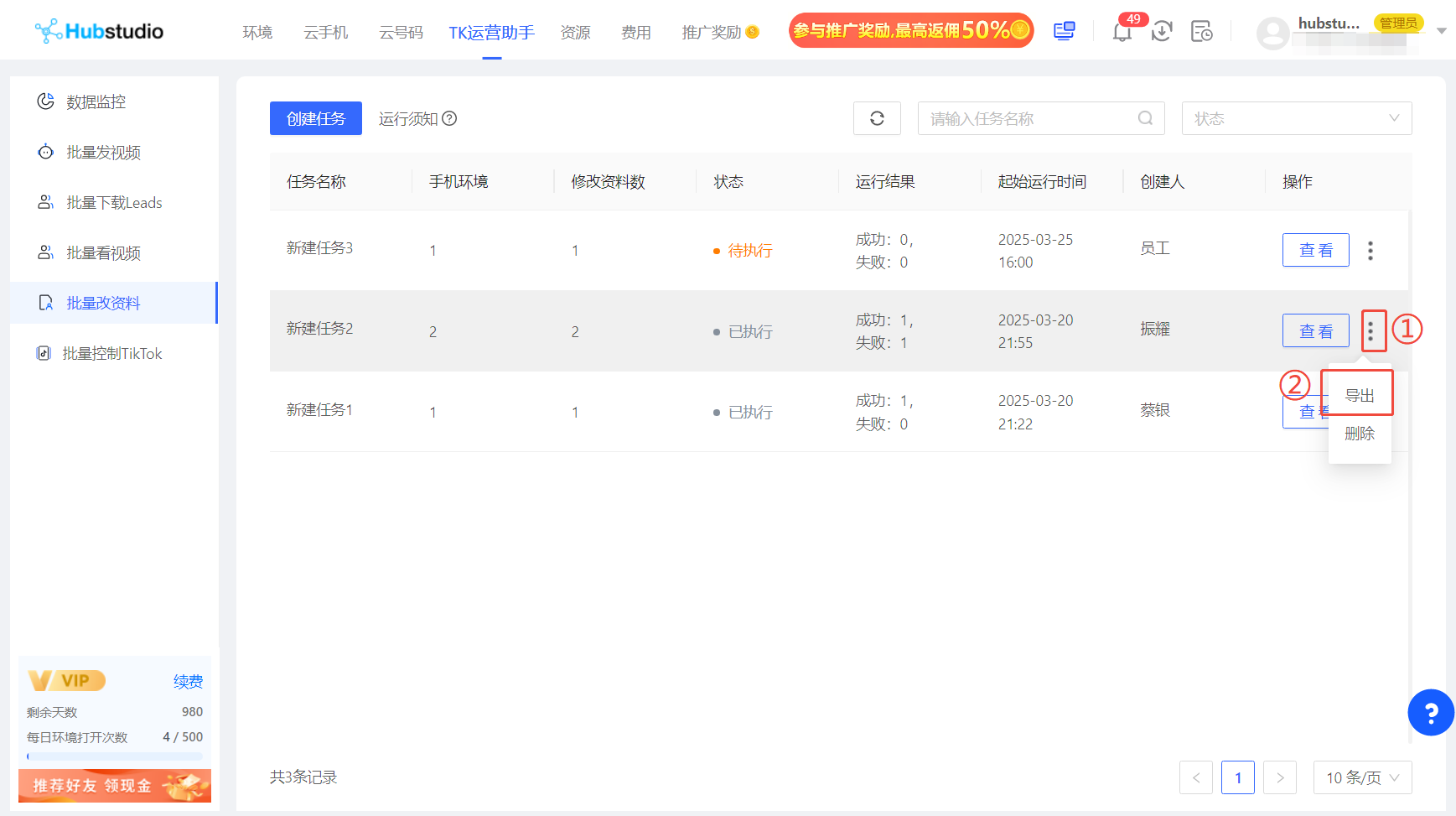The height and width of the screenshot is (816, 1456).
Task: Go to the 资源 tab
Action: pos(575,33)
